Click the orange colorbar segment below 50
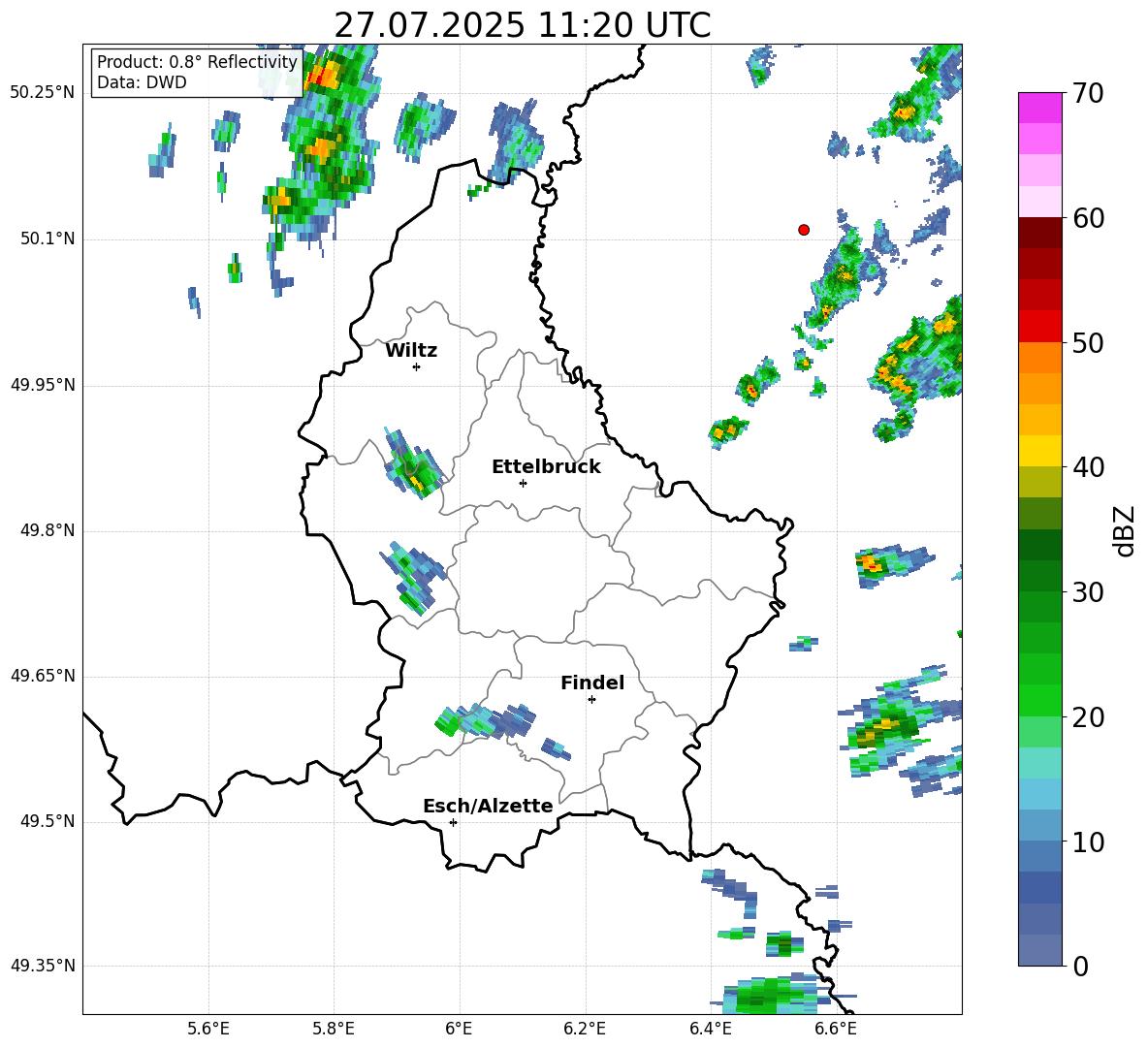The height and width of the screenshot is (1048, 1148). [x=1040, y=358]
